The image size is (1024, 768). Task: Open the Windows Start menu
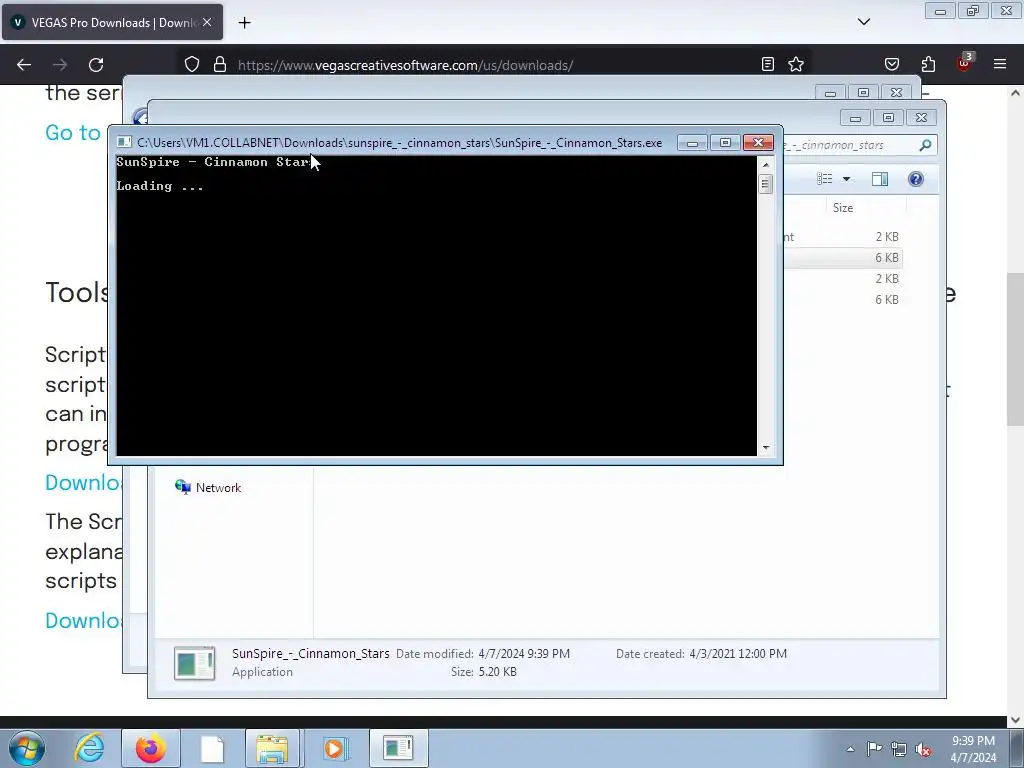(27, 748)
